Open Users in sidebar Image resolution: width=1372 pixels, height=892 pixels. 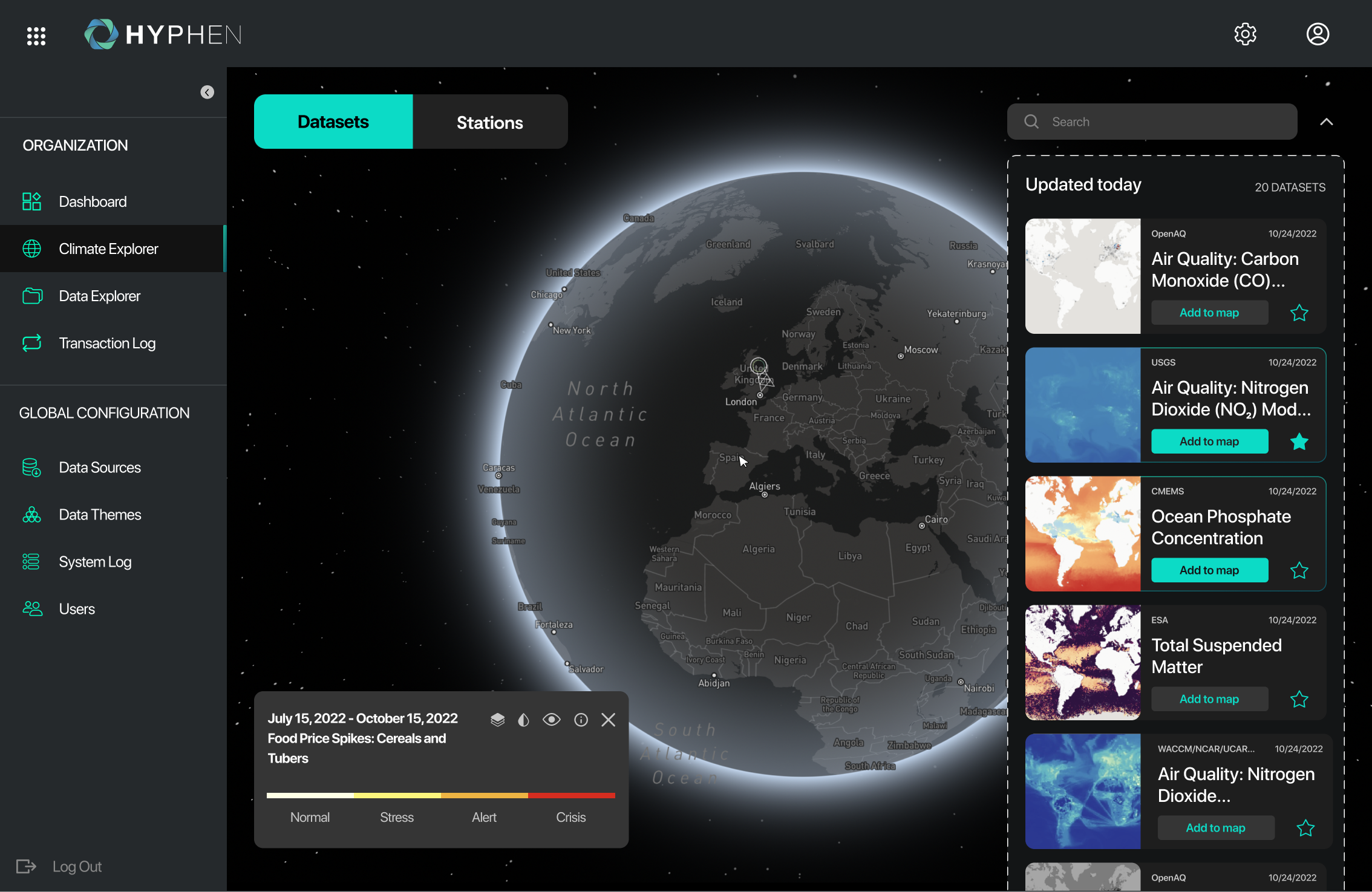pos(113,609)
